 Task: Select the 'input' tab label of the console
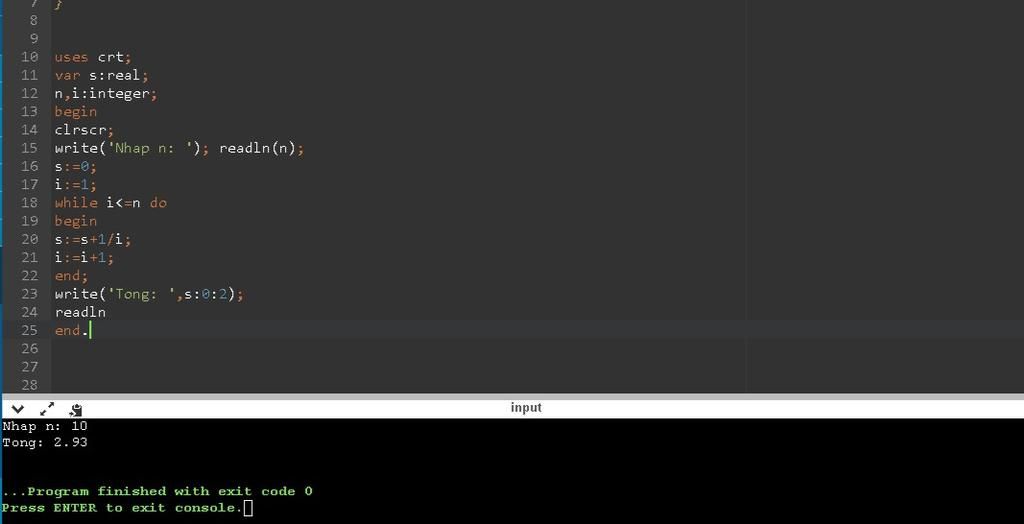[526, 408]
